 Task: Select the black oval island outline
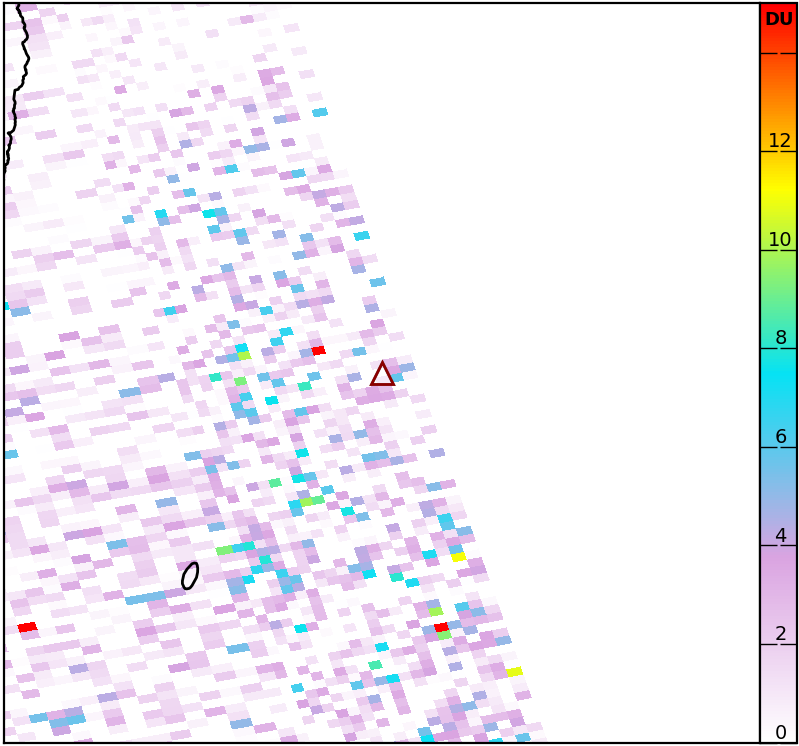click(x=190, y=576)
